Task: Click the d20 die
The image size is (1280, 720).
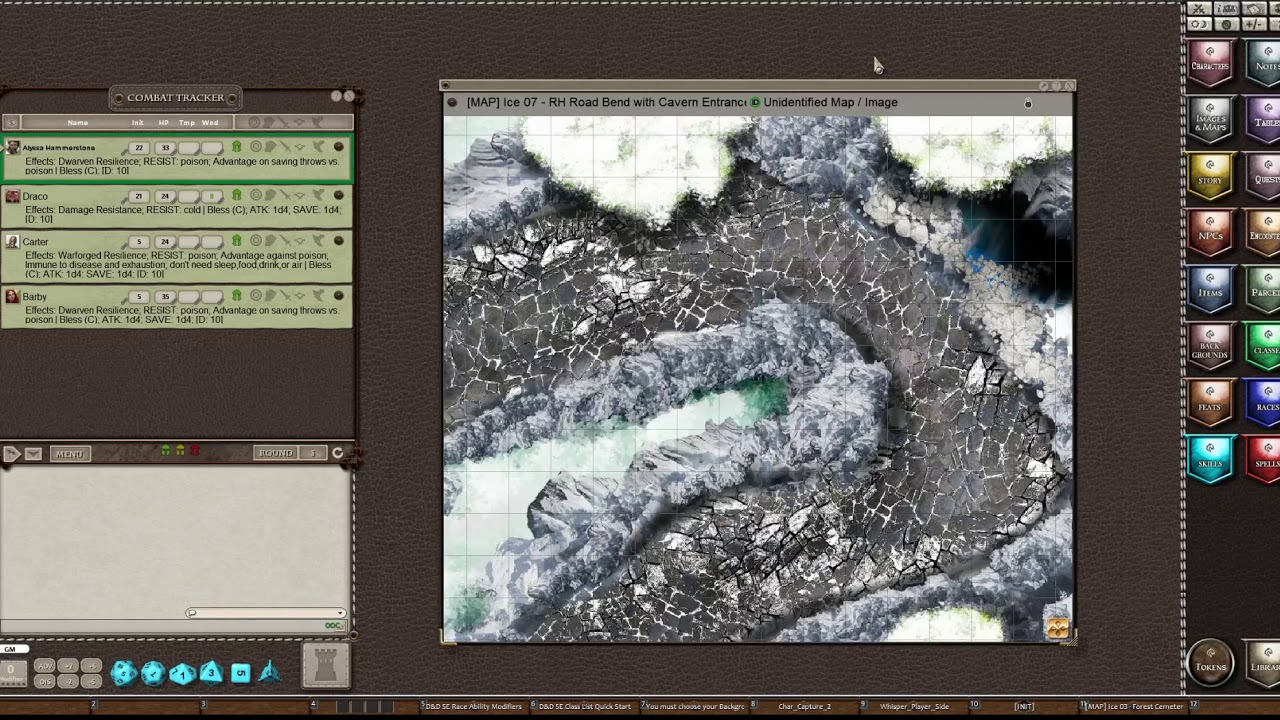Action: (x=124, y=674)
